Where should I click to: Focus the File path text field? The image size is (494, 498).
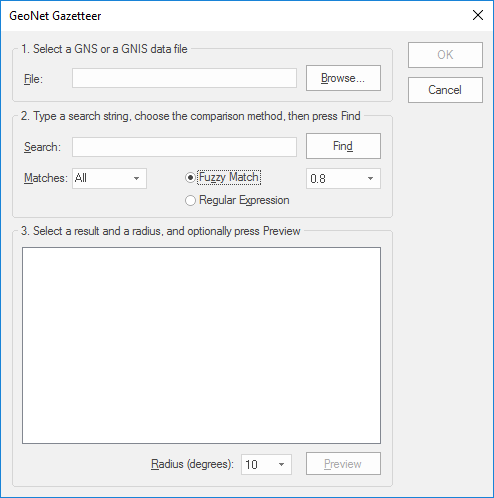click(184, 78)
